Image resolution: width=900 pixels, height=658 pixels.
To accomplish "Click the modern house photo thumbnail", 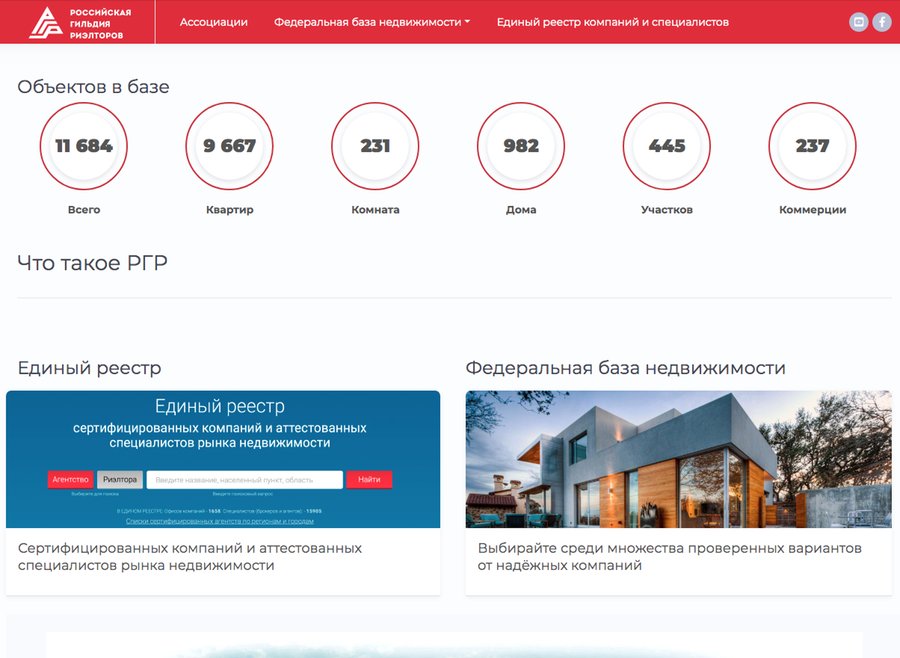I will 678,459.
